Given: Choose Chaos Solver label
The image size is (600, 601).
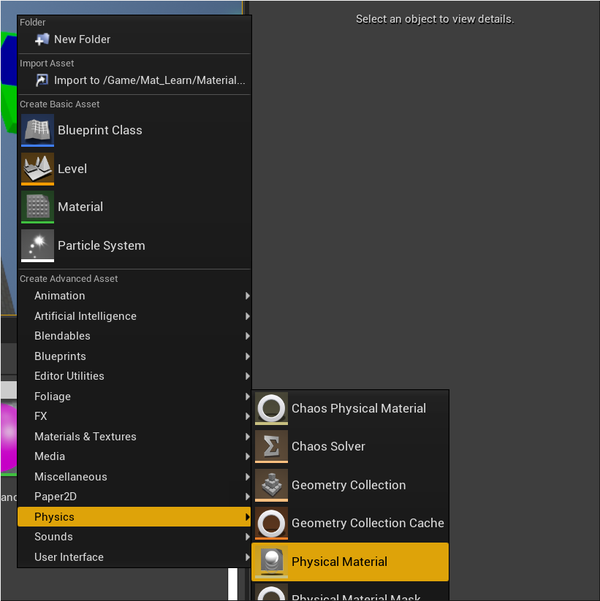Looking at the screenshot, I should [328, 447].
